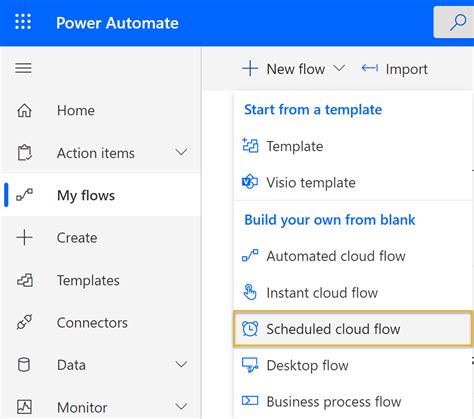This screenshot has width=474, height=419.
Task: Select Visio template menu item
Action: click(x=353, y=182)
